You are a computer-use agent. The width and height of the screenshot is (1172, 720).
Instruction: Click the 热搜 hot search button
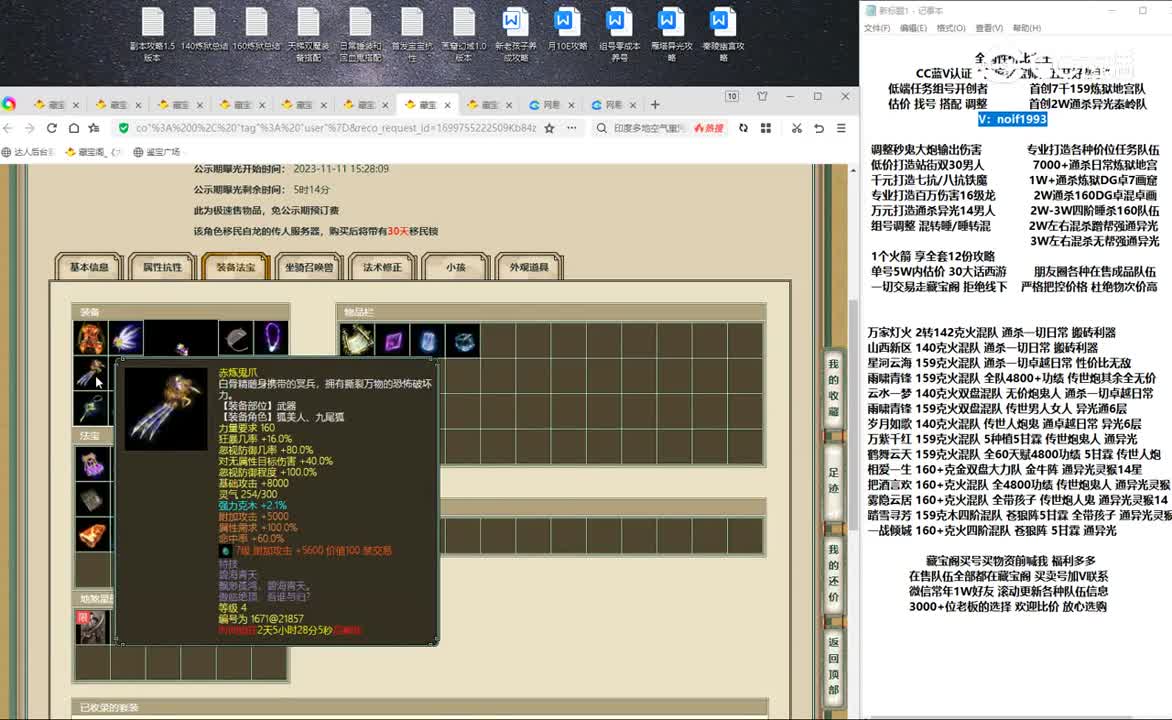(x=709, y=129)
